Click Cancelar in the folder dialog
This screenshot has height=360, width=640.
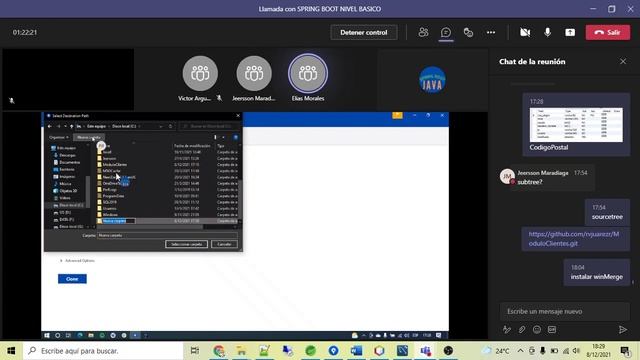(224, 244)
